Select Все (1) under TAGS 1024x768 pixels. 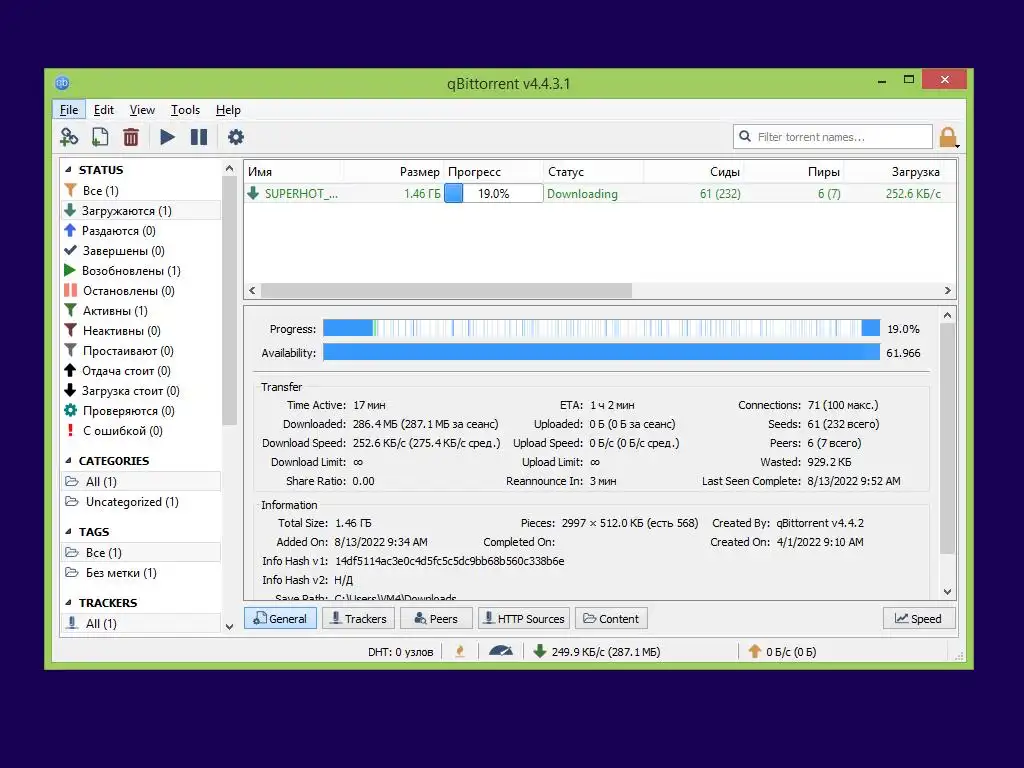(140, 552)
